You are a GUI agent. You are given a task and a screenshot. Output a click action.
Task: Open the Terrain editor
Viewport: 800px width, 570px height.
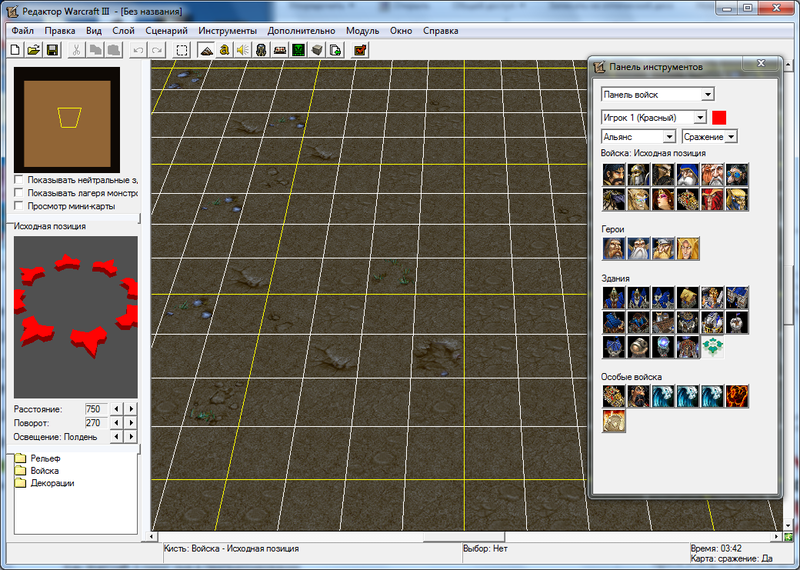206,50
